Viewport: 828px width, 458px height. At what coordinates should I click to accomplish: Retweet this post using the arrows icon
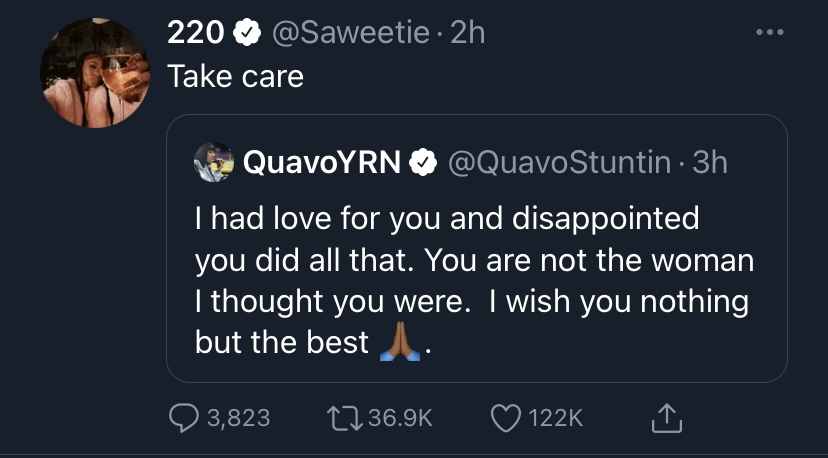coord(347,417)
